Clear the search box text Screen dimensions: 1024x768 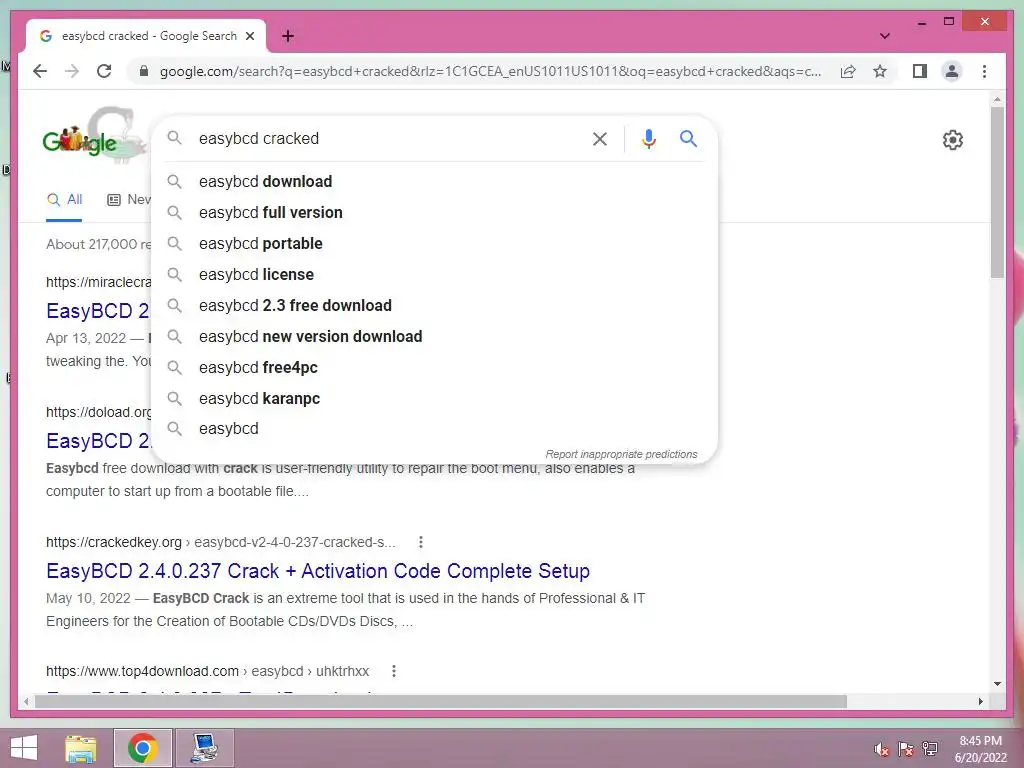point(600,138)
